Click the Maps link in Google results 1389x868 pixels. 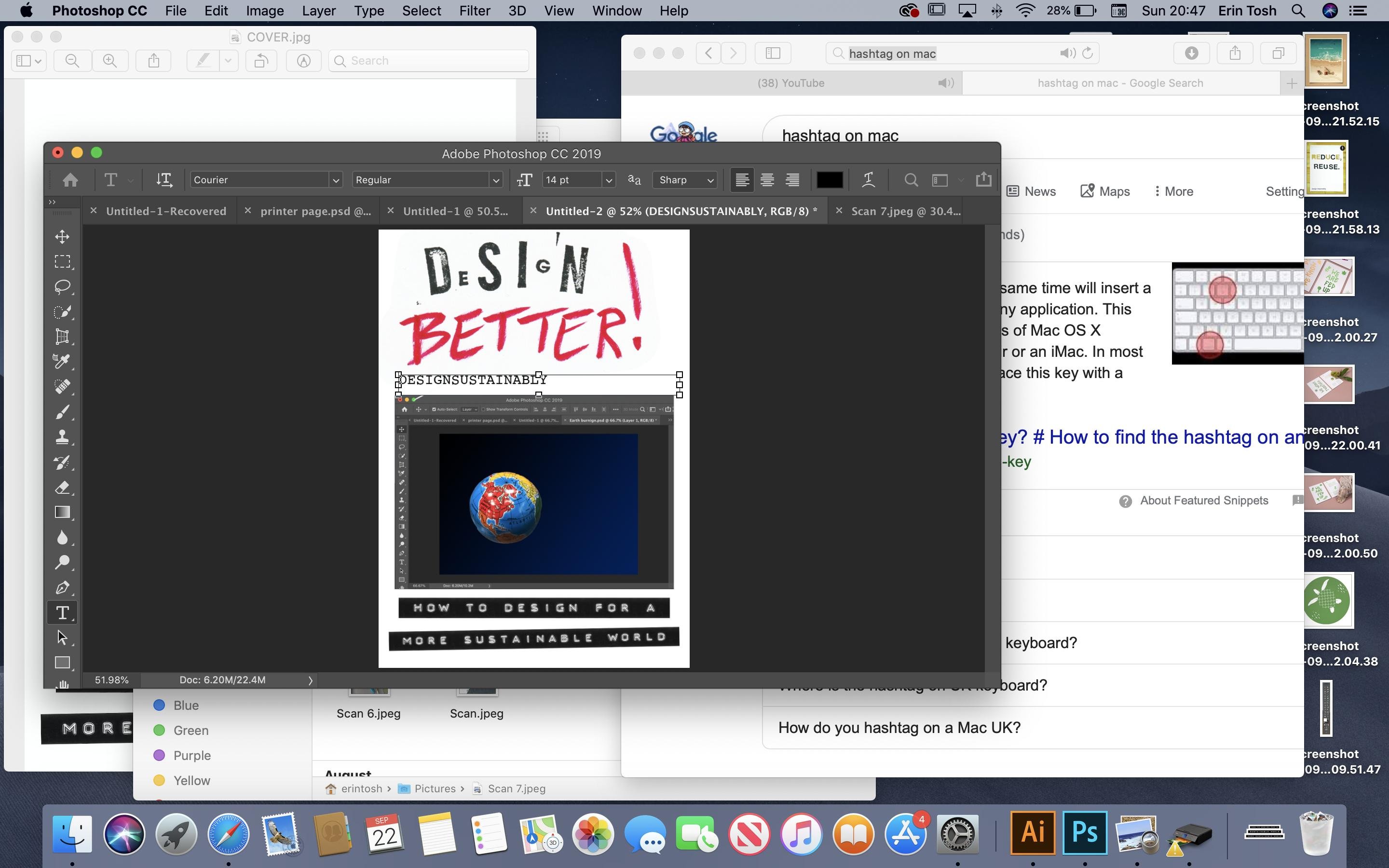tap(1105, 191)
